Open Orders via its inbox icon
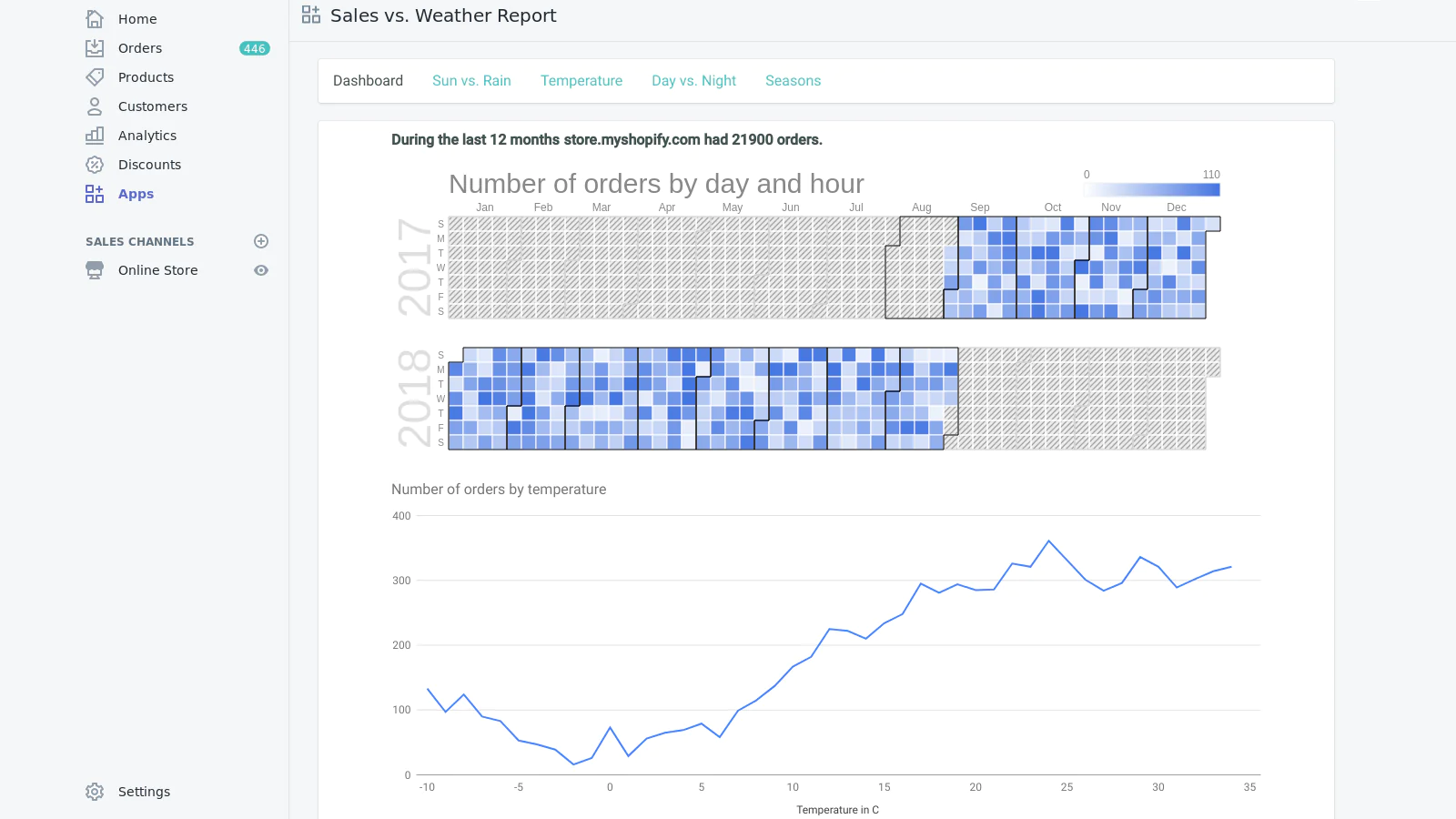Screen dimensions: 1456x819 [95, 48]
